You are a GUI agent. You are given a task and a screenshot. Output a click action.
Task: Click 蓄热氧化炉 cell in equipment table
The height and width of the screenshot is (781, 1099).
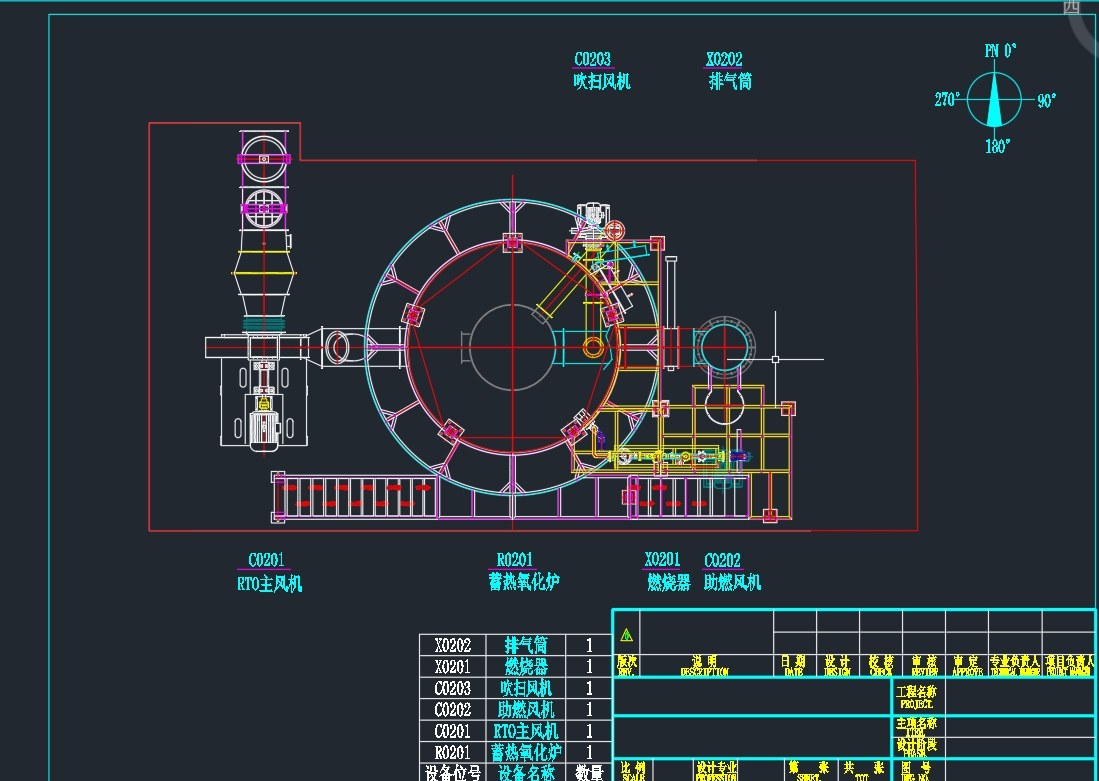tap(526, 752)
